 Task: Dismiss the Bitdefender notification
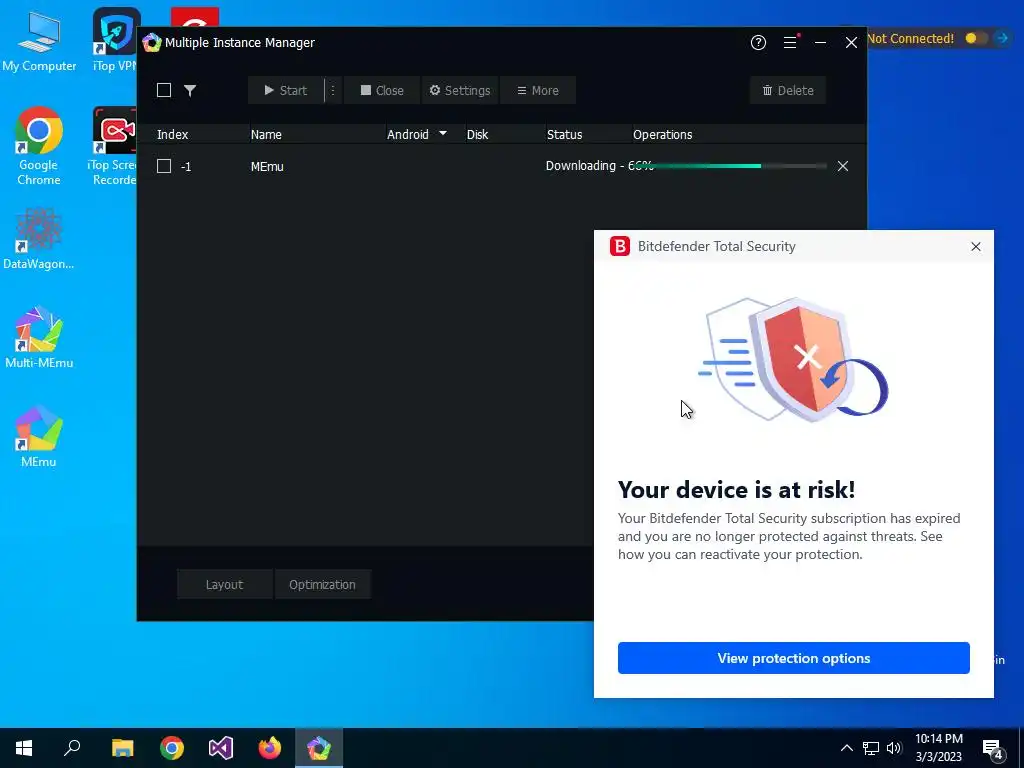[x=976, y=246]
